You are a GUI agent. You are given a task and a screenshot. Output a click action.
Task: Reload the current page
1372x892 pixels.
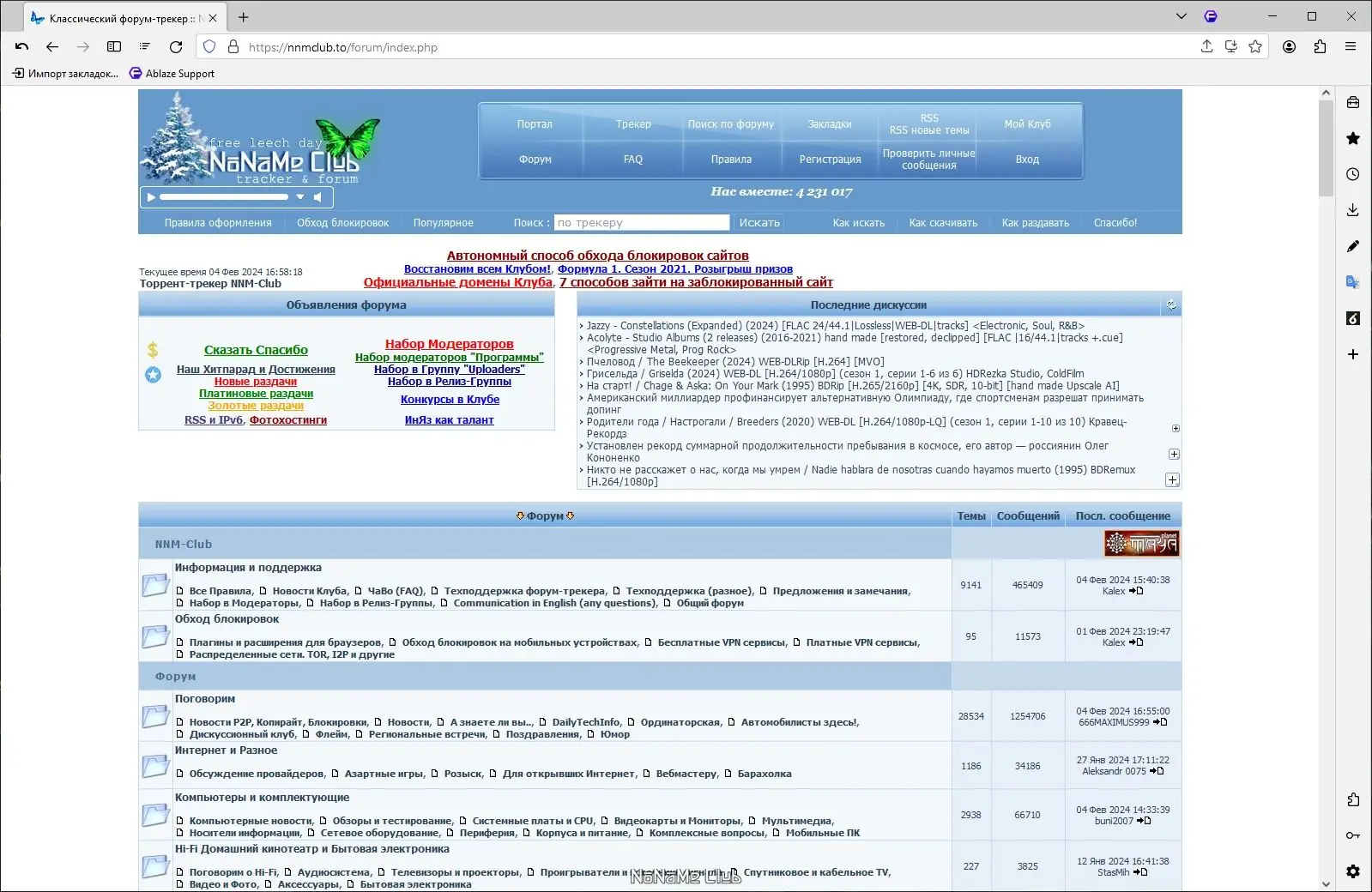[x=176, y=47]
